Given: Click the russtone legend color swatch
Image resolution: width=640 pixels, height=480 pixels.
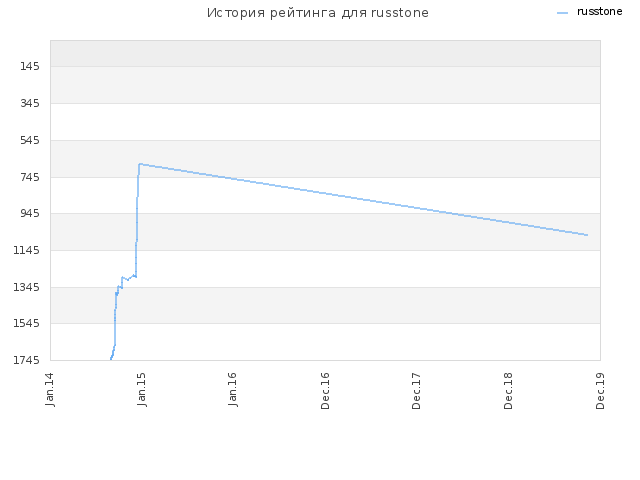Looking at the screenshot, I should 562,13.
